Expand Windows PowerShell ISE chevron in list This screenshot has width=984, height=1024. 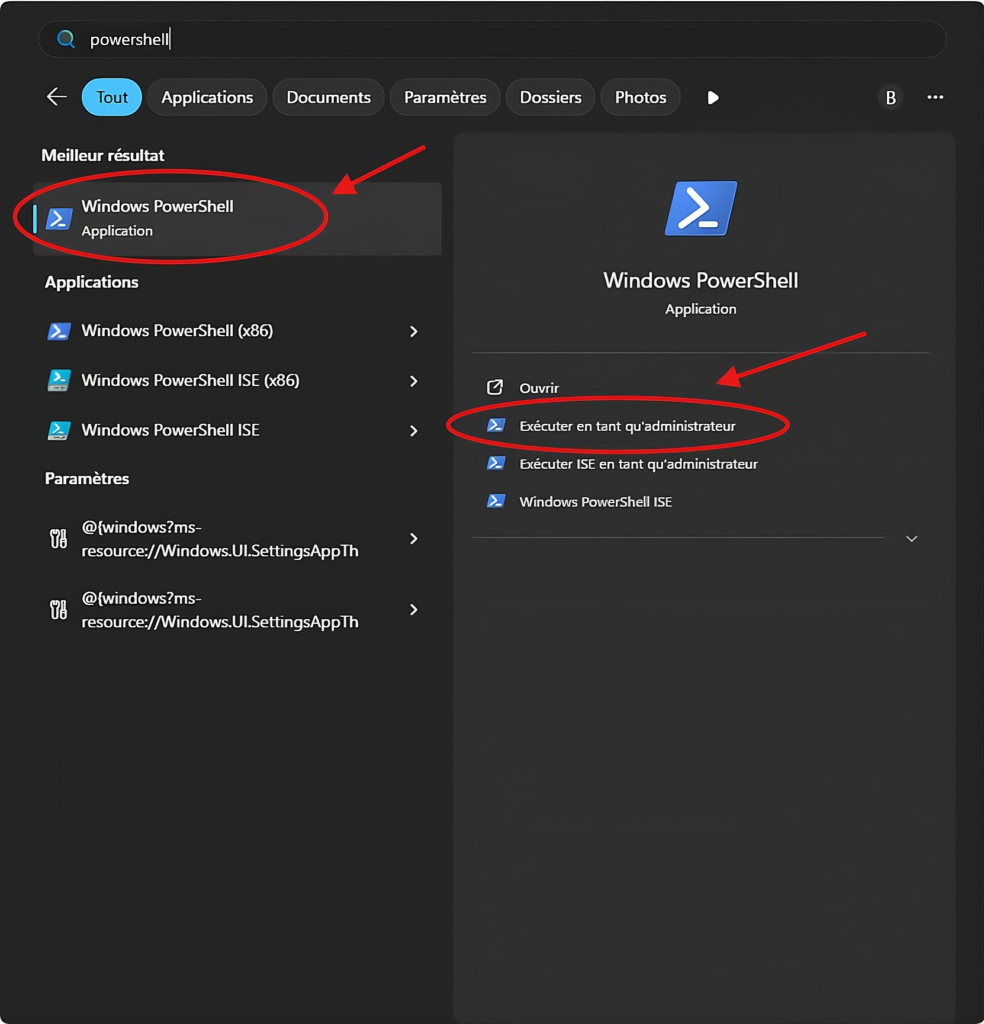tap(413, 430)
